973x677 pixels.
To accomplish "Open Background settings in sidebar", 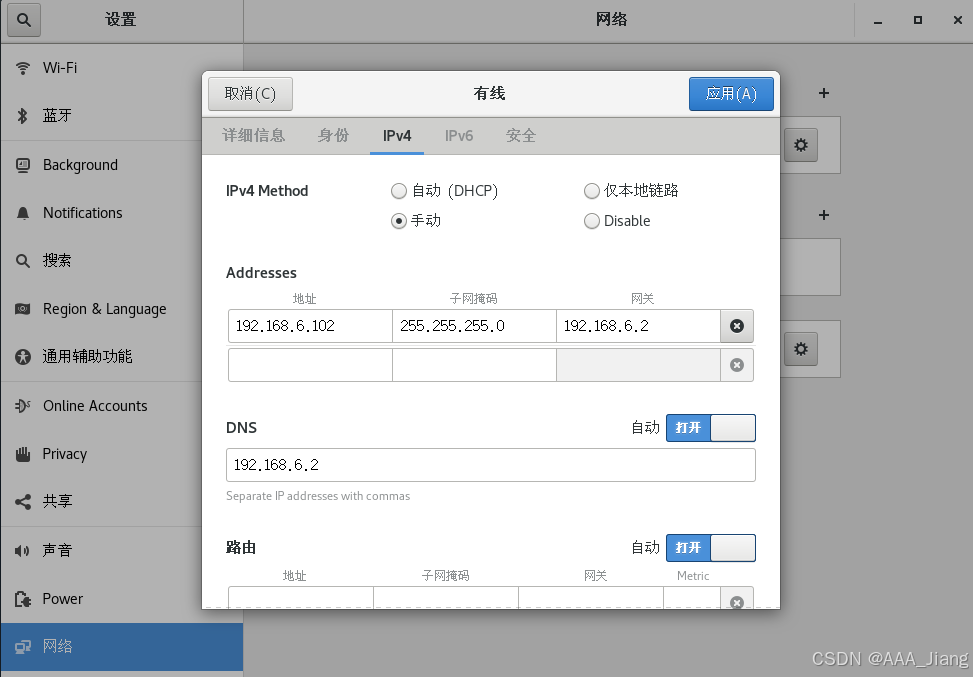I will pyautogui.click(x=122, y=165).
